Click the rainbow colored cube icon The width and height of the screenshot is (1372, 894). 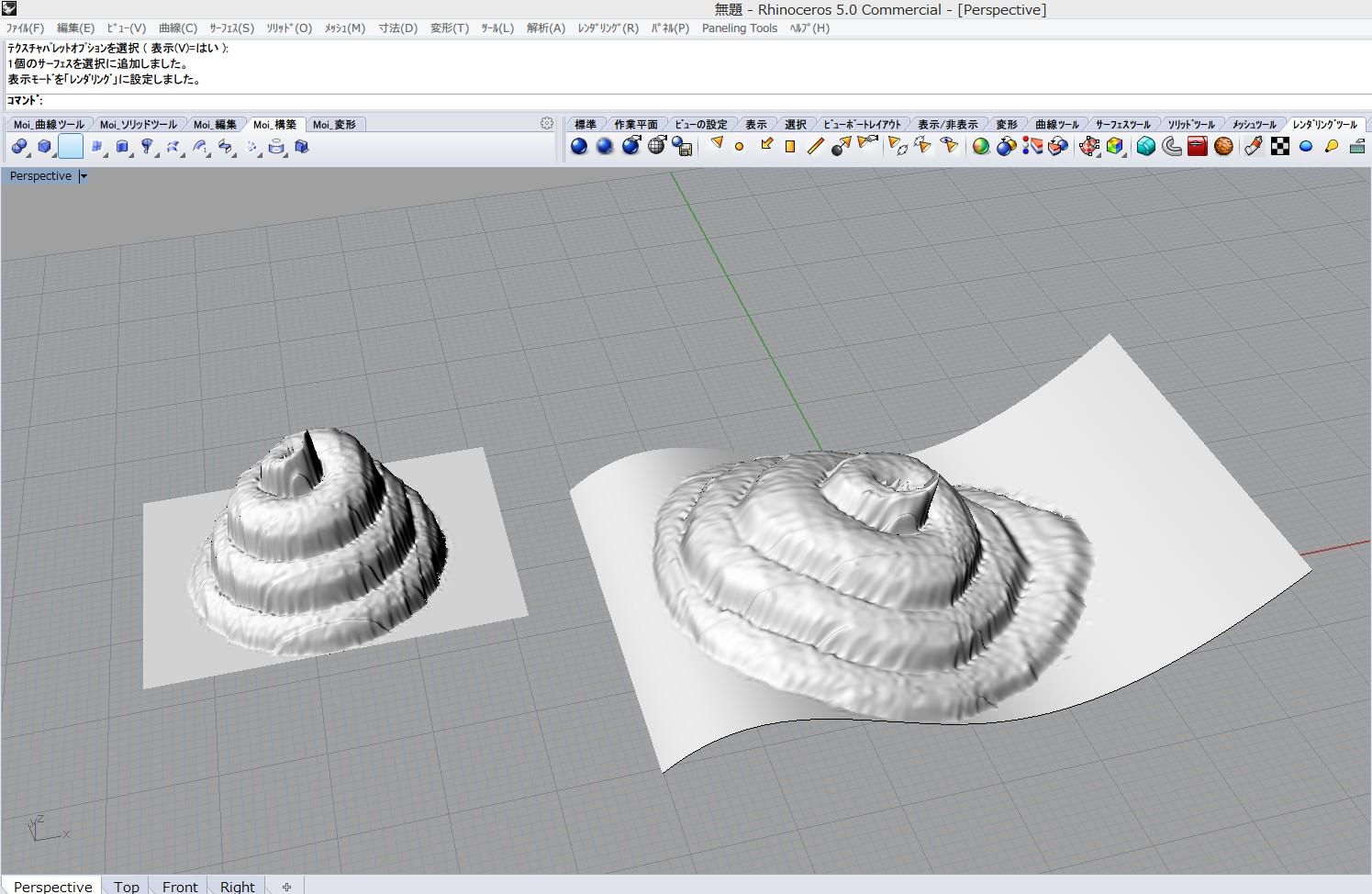click(1115, 146)
